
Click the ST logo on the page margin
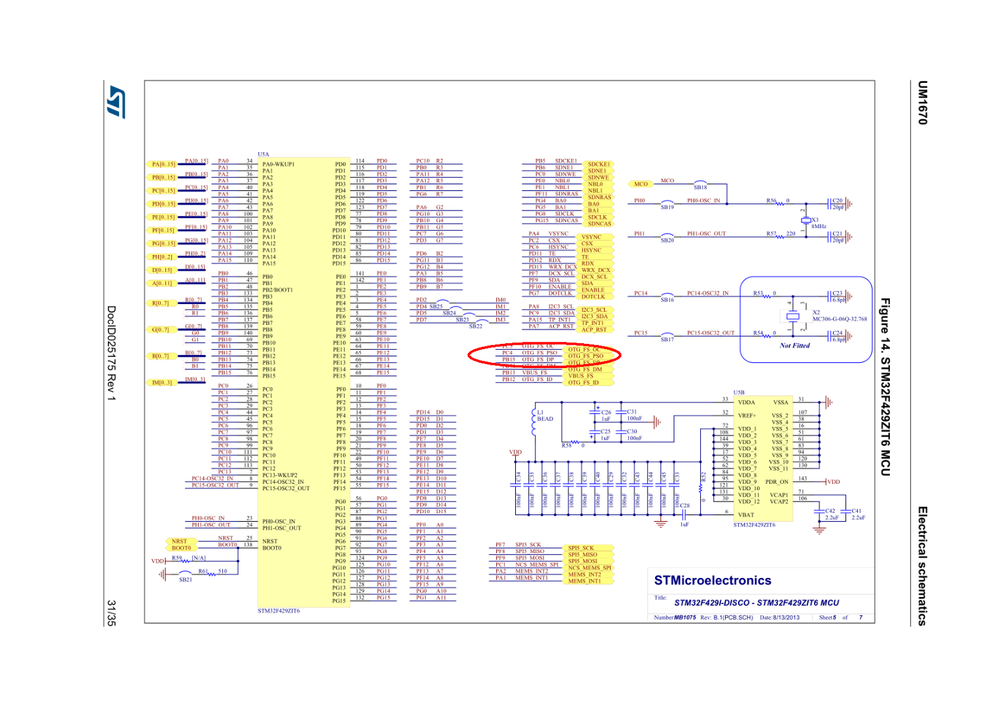pos(116,102)
